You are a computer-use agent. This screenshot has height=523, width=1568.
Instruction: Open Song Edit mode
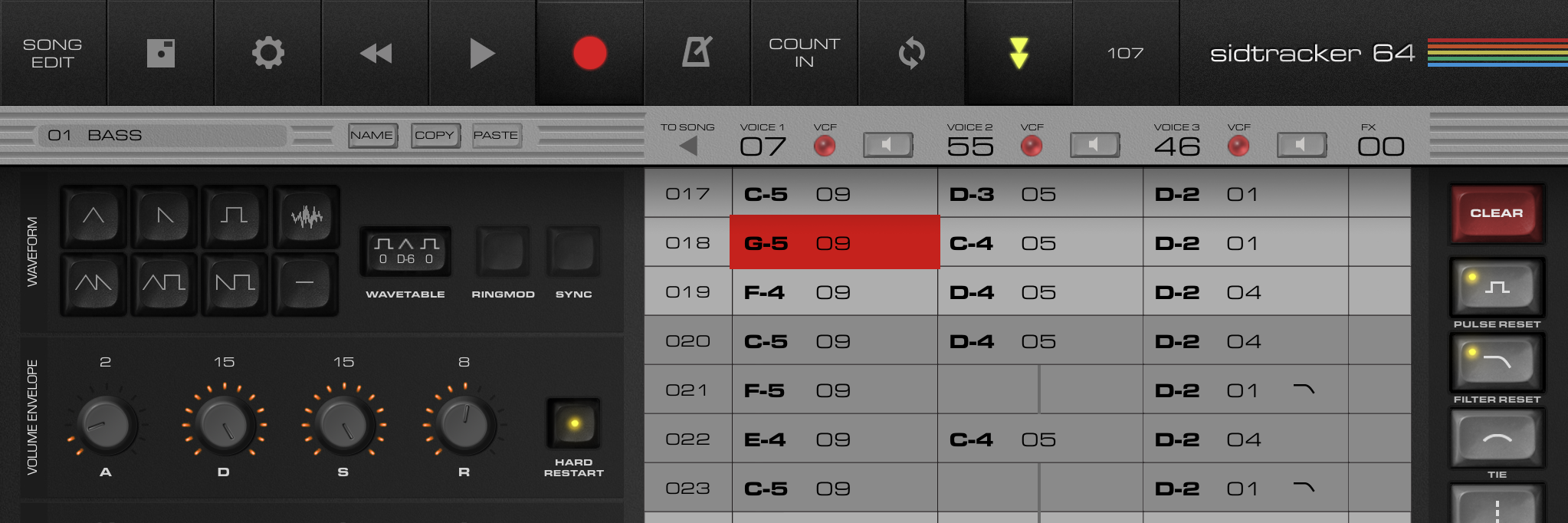(x=53, y=53)
